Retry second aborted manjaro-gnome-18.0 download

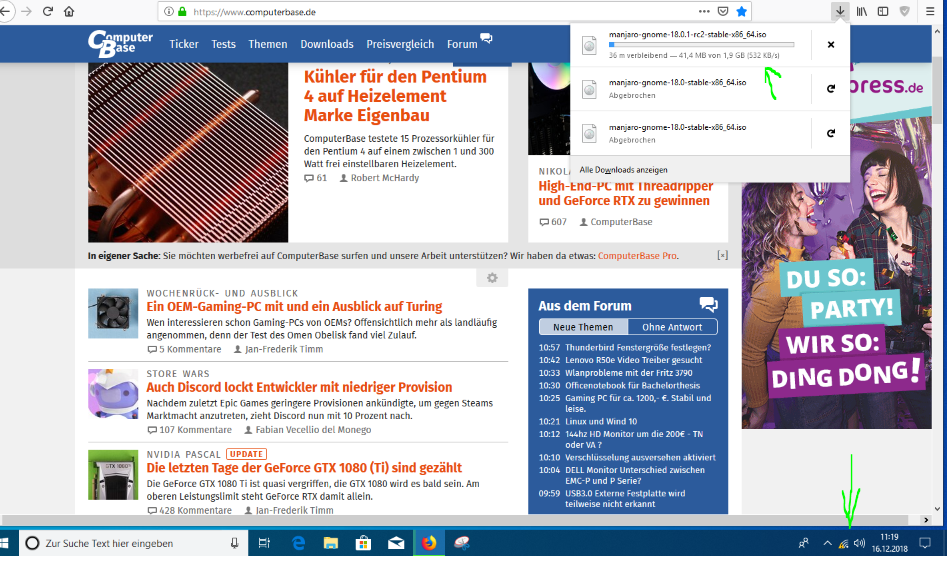(831, 133)
